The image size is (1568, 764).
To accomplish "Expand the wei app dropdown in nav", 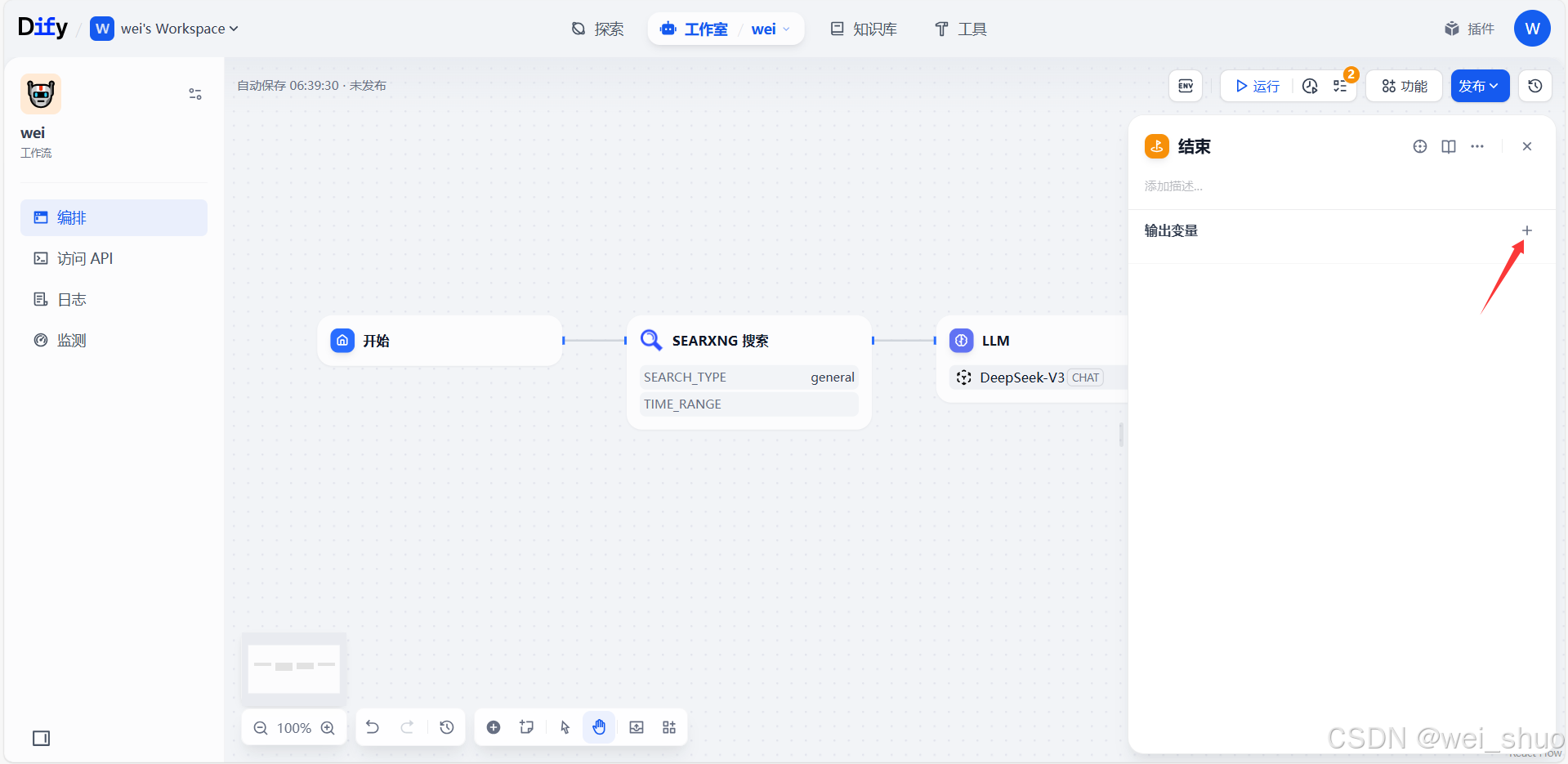I will click(x=771, y=29).
